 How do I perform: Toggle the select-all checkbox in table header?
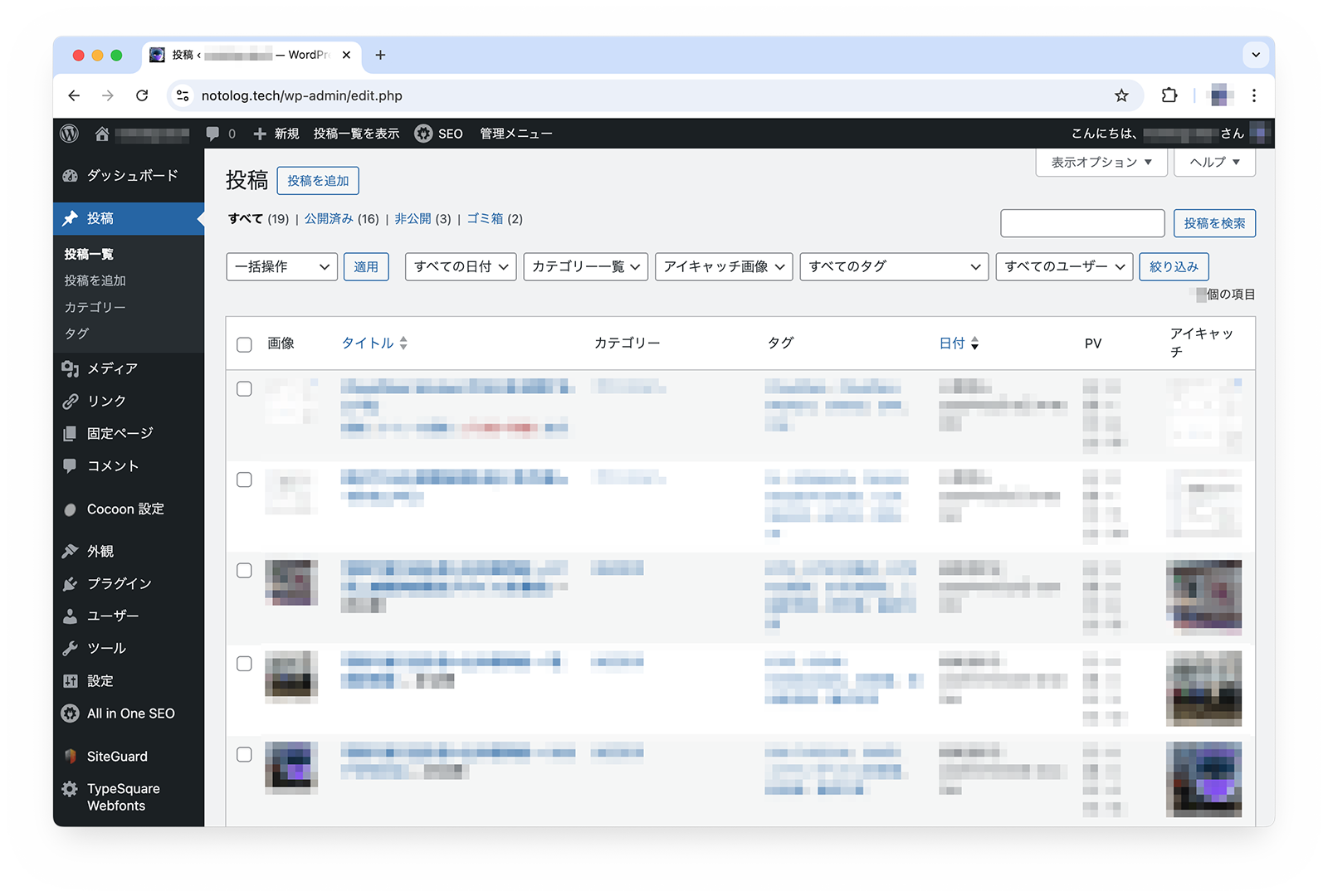(244, 344)
